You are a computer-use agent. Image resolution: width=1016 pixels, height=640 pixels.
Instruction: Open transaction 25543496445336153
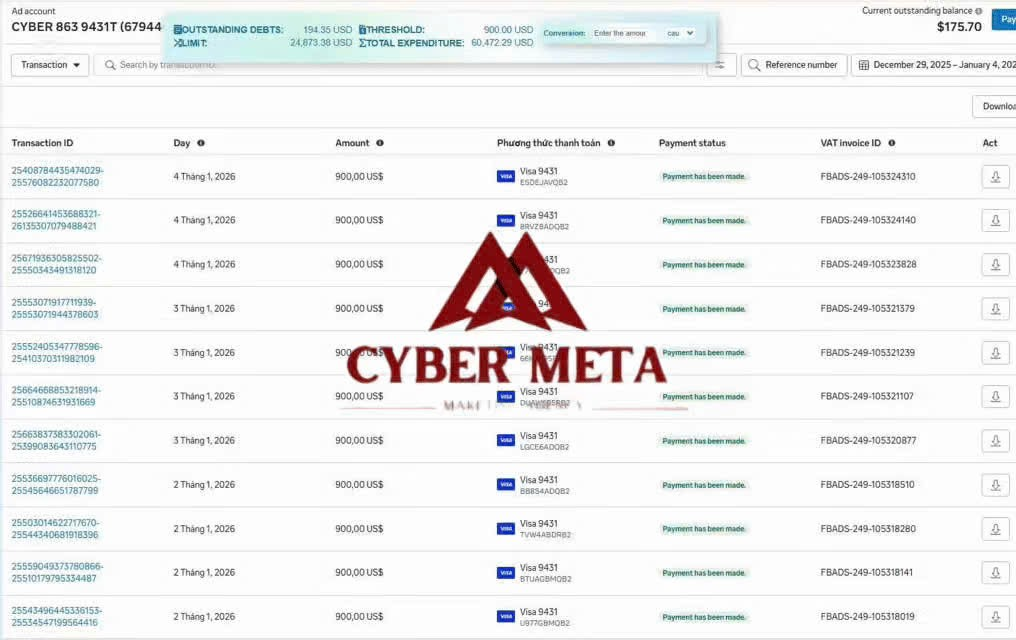tap(56, 617)
